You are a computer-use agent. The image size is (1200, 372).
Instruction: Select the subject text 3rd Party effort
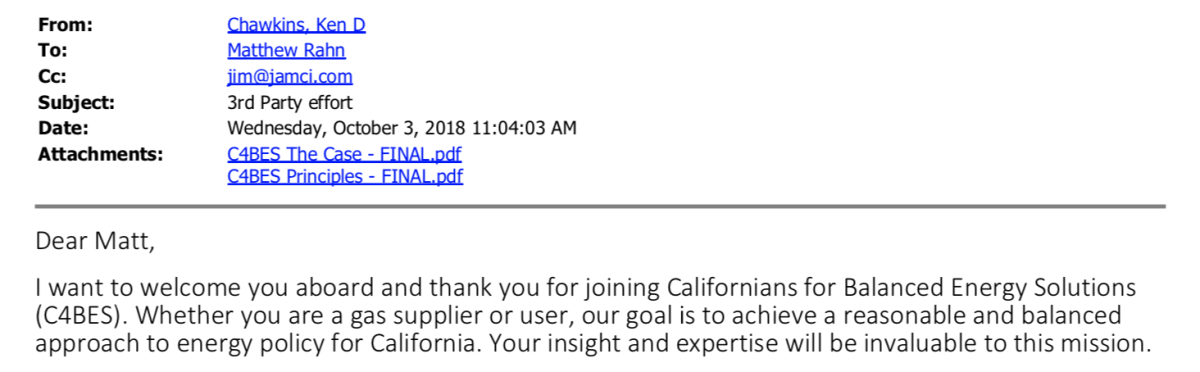289,102
